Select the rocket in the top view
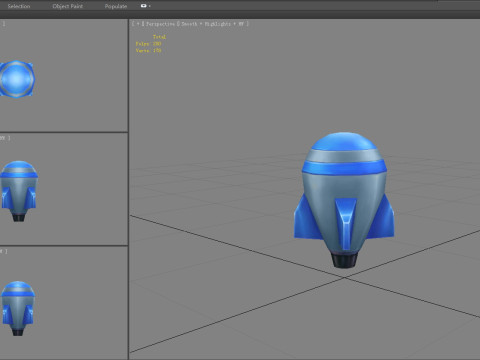This screenshot has width=480, height=360. coord(17,79)
